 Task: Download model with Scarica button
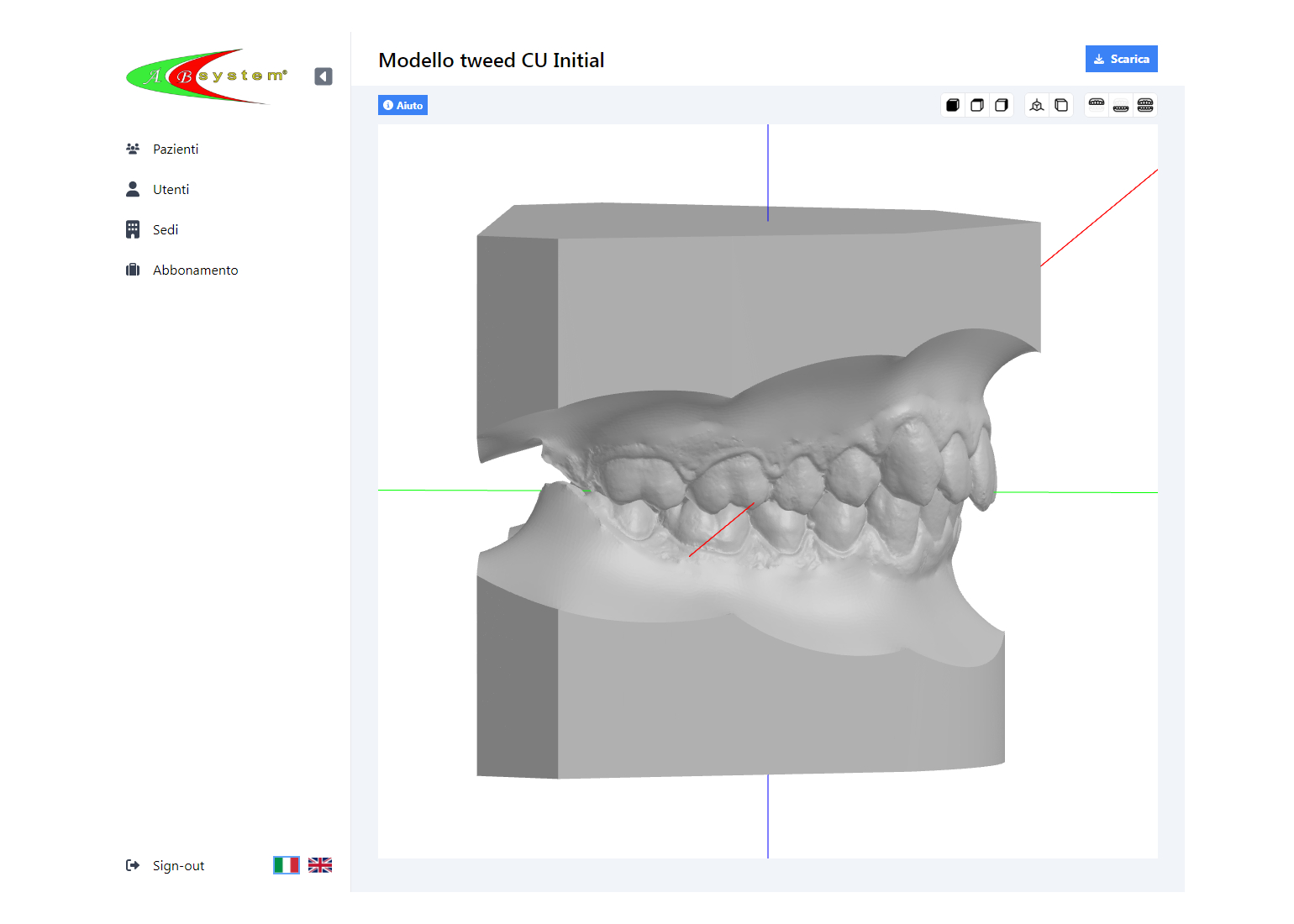coord(1122,59)
